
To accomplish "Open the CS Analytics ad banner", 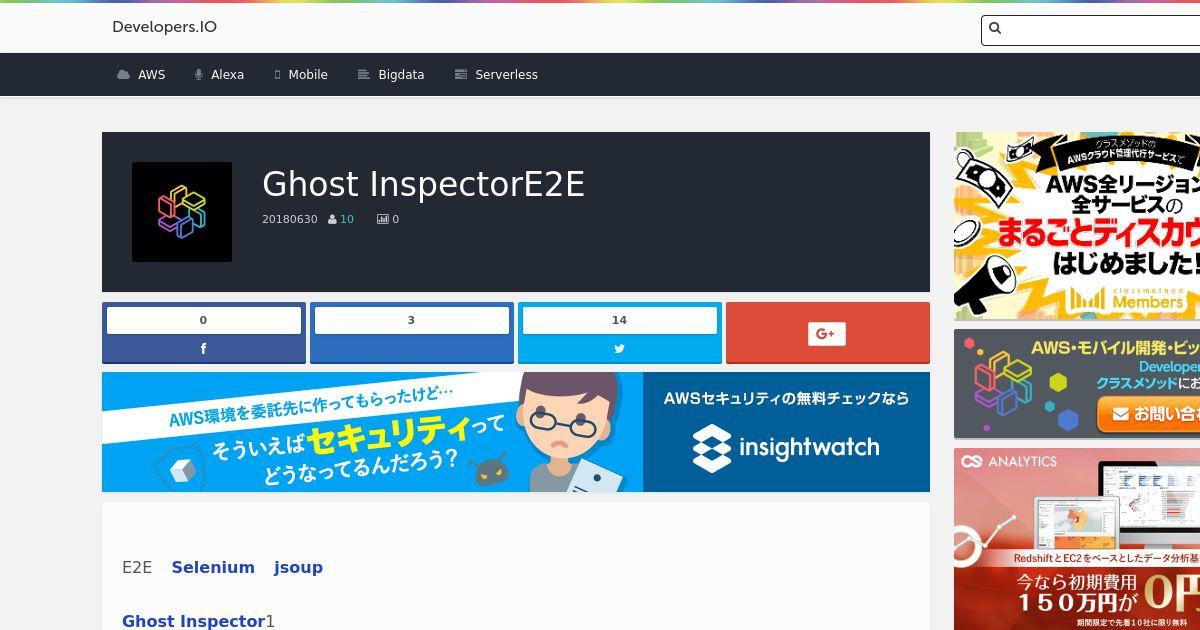I will 1077,539.
